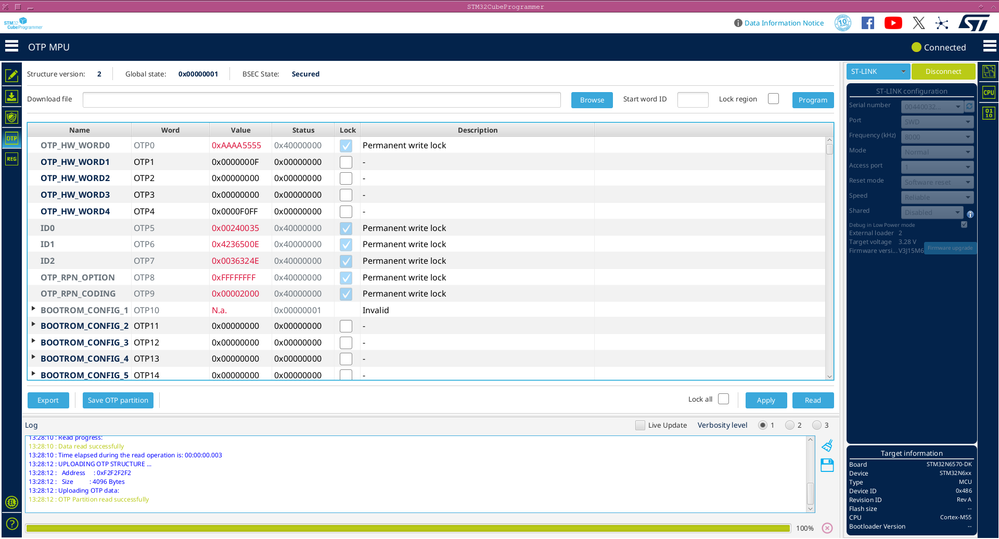Open ST YouTube channel icon
This screenshot has height=539, width=999.
893,23
